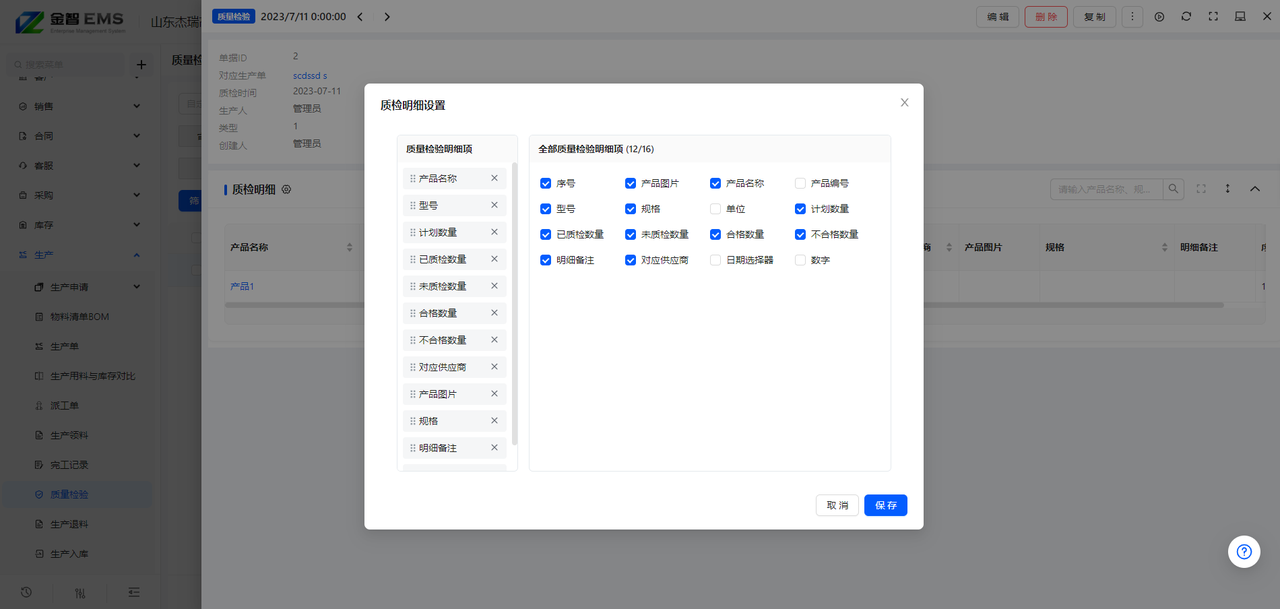Viewport: 1280px width, 609px height.
Task: Click the product search input field
Action: tap(1106, 189)
